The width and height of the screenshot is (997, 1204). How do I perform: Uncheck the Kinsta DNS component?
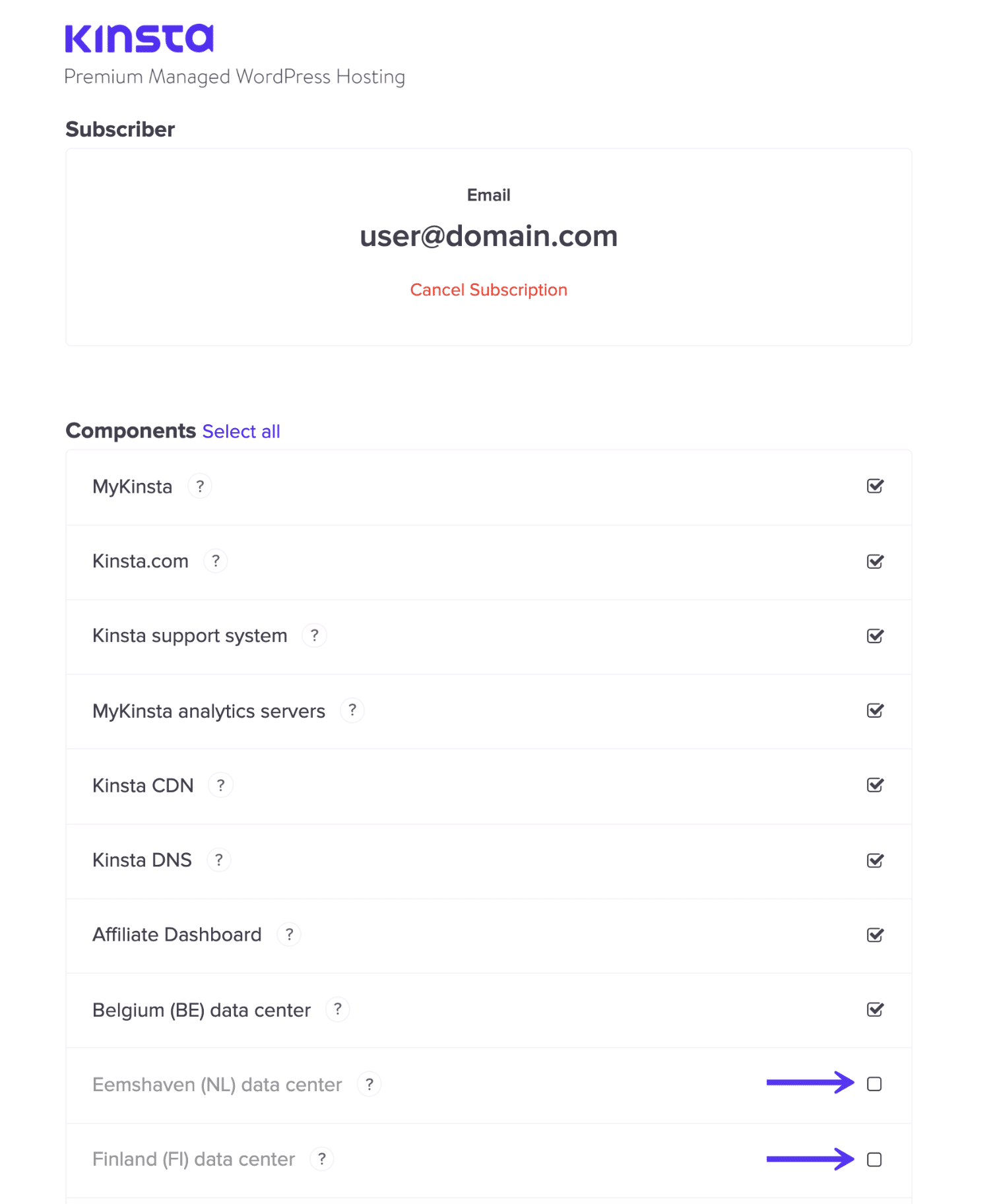coord(875,860)
